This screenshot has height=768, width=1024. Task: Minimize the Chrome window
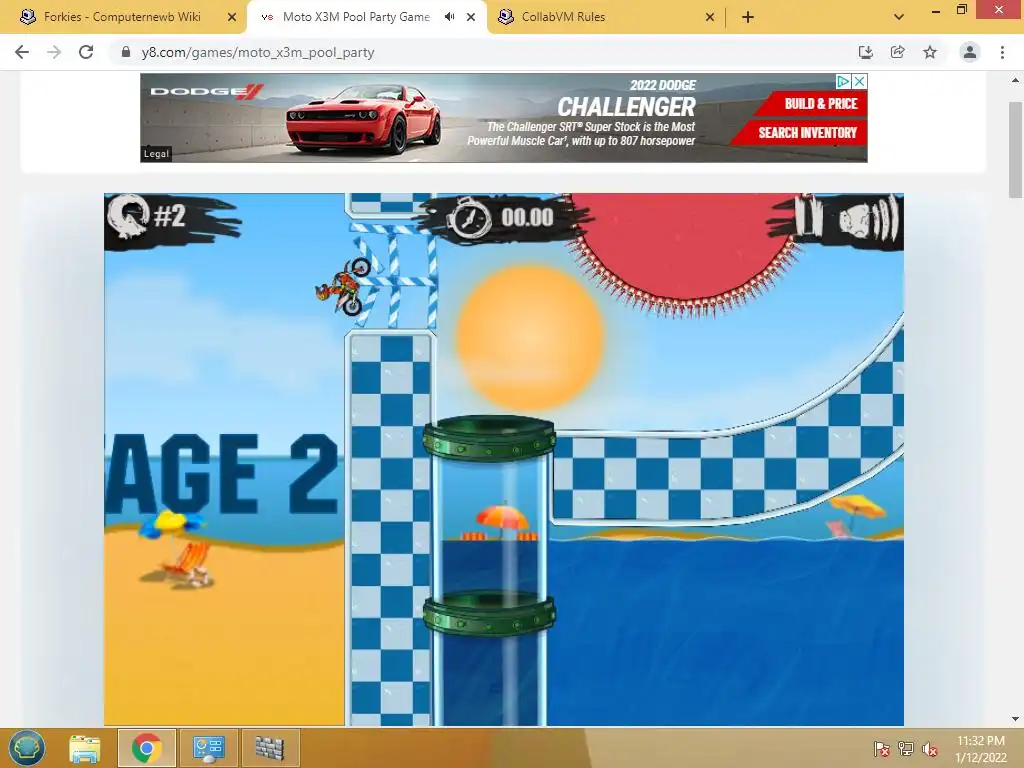936,10
